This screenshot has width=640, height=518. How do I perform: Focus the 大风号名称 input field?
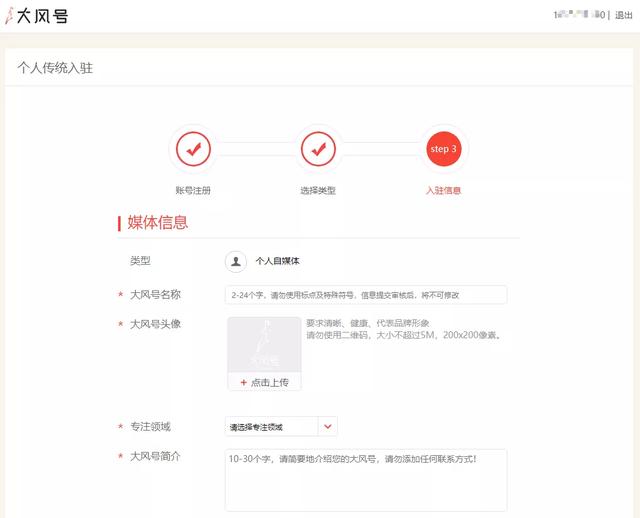pyautogui.click(x=366, y=295)
